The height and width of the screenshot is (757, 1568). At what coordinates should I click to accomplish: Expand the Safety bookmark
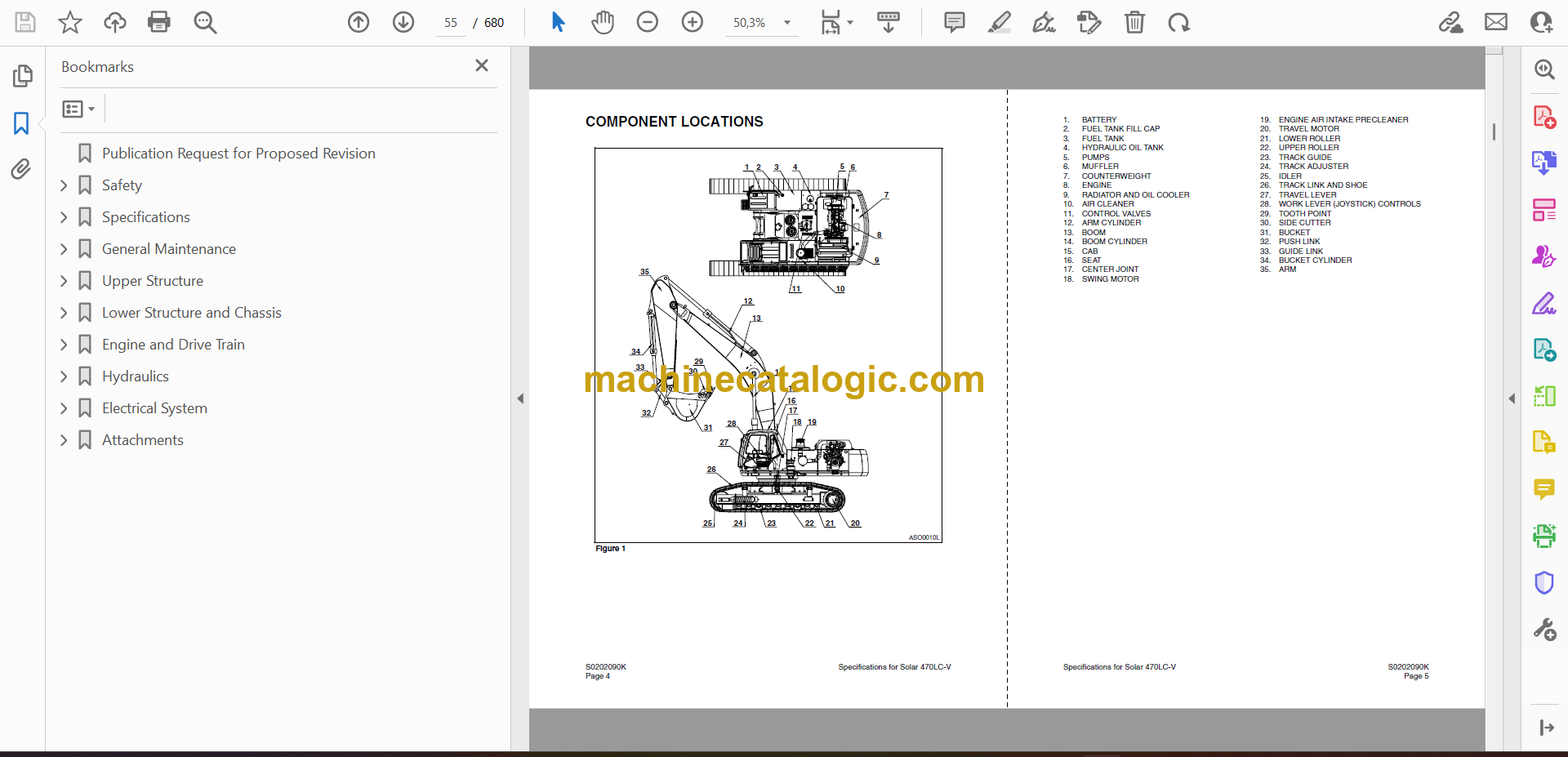click(x=64, y=185)
